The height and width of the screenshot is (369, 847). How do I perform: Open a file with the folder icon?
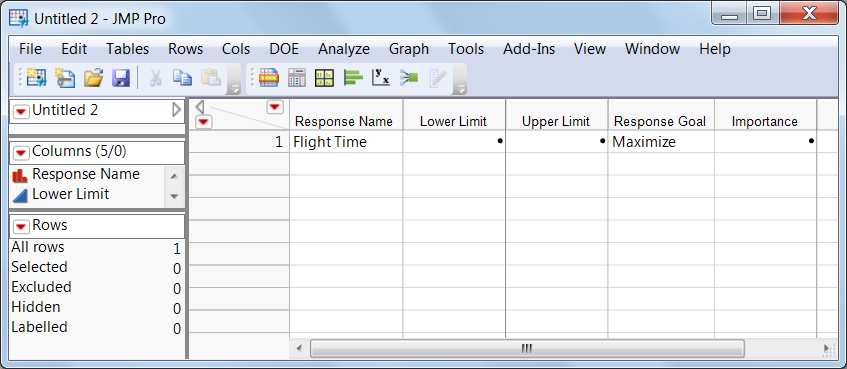point(93,79)
